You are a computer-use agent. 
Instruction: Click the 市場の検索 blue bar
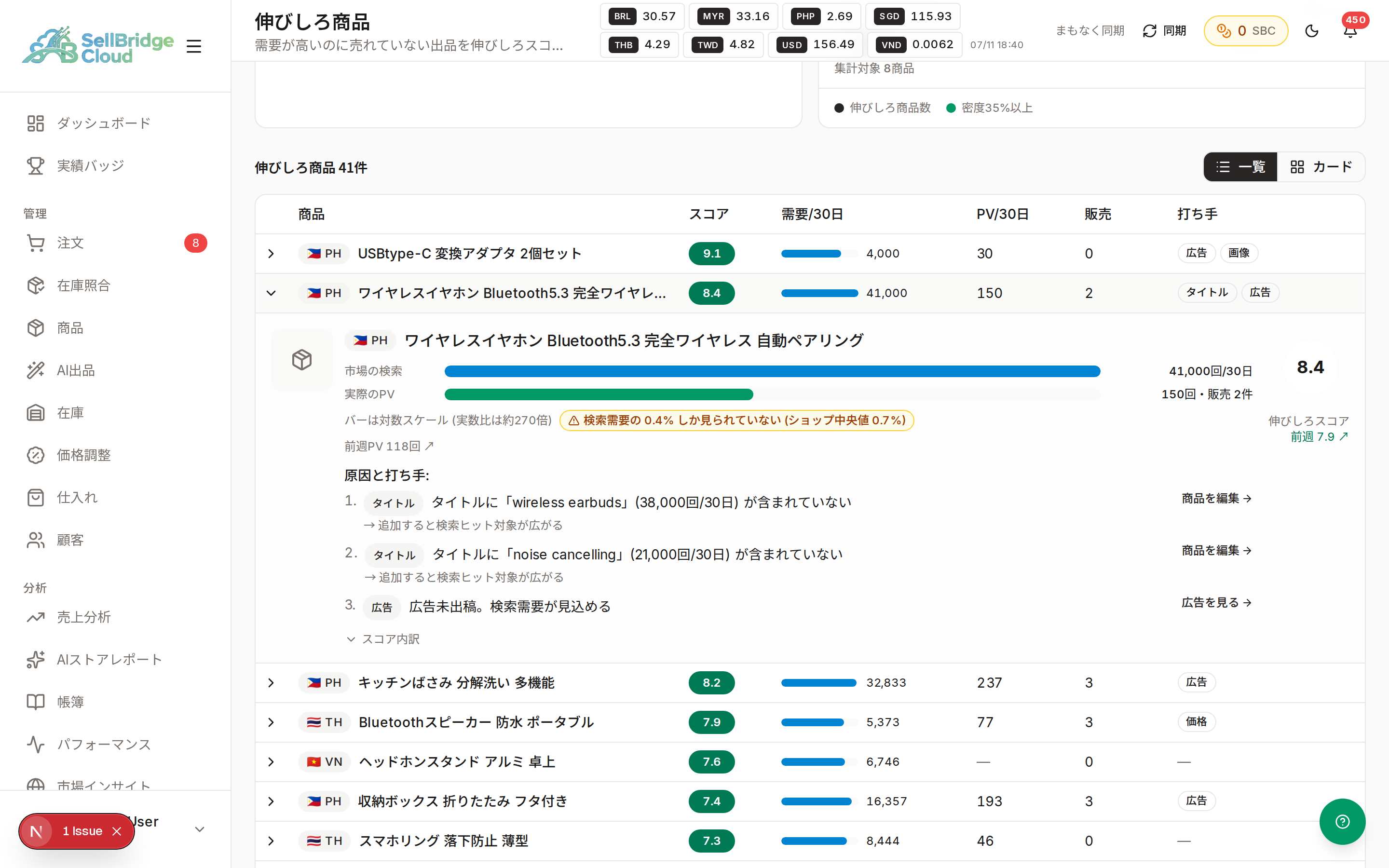click(772, 371)
